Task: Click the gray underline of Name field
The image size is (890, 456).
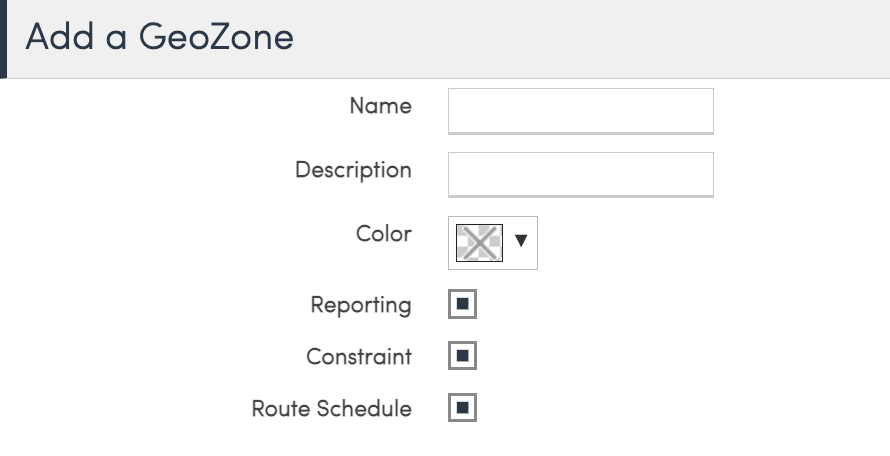Action: point(580,132)
